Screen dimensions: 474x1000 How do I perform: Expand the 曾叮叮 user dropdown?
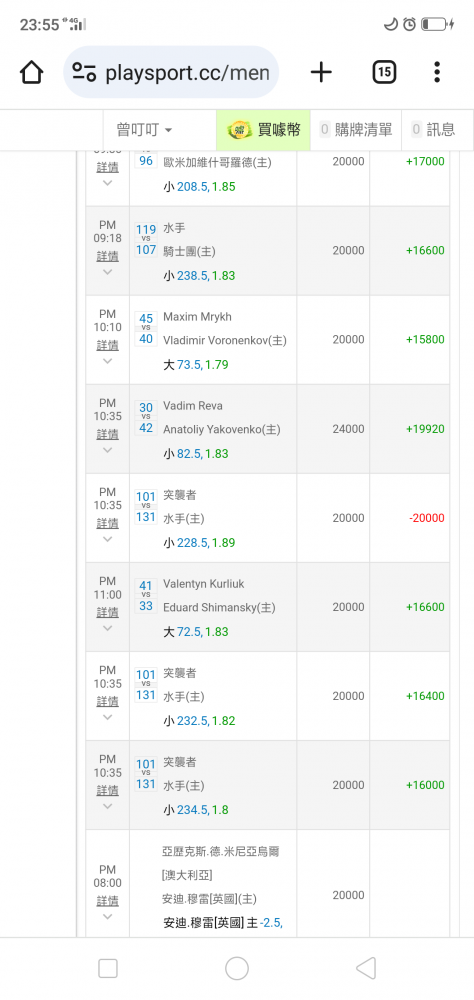(x=145, y=129)
